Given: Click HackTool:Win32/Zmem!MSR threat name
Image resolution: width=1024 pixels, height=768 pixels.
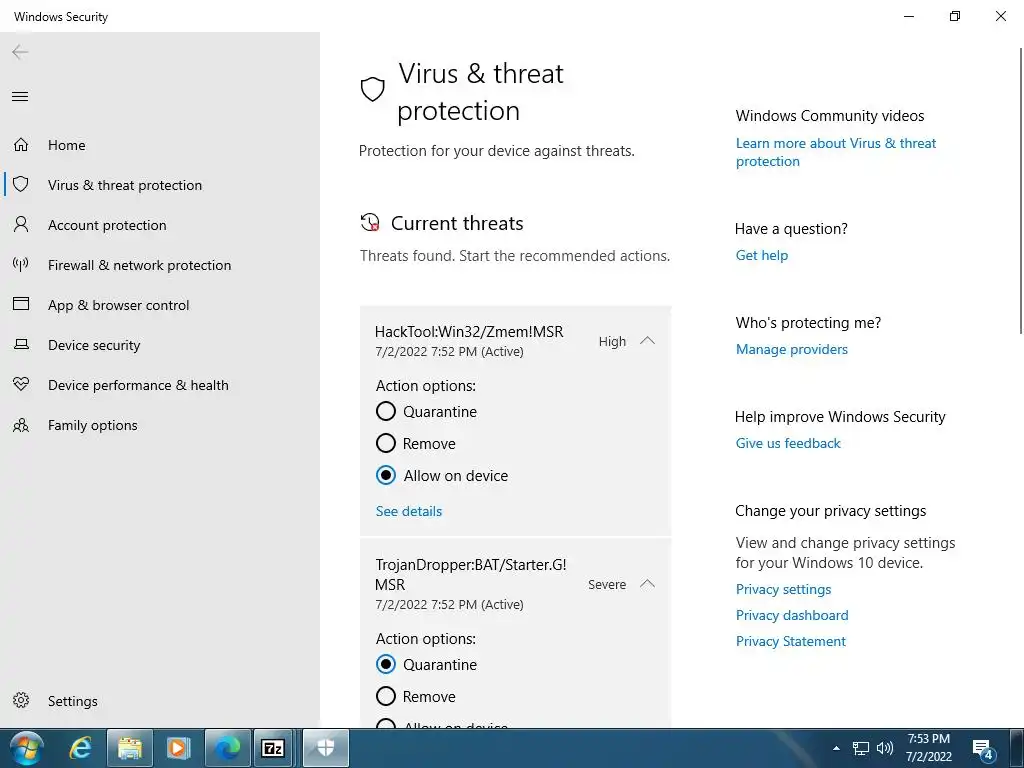Looking at the screenshot, I should [469, 332].
